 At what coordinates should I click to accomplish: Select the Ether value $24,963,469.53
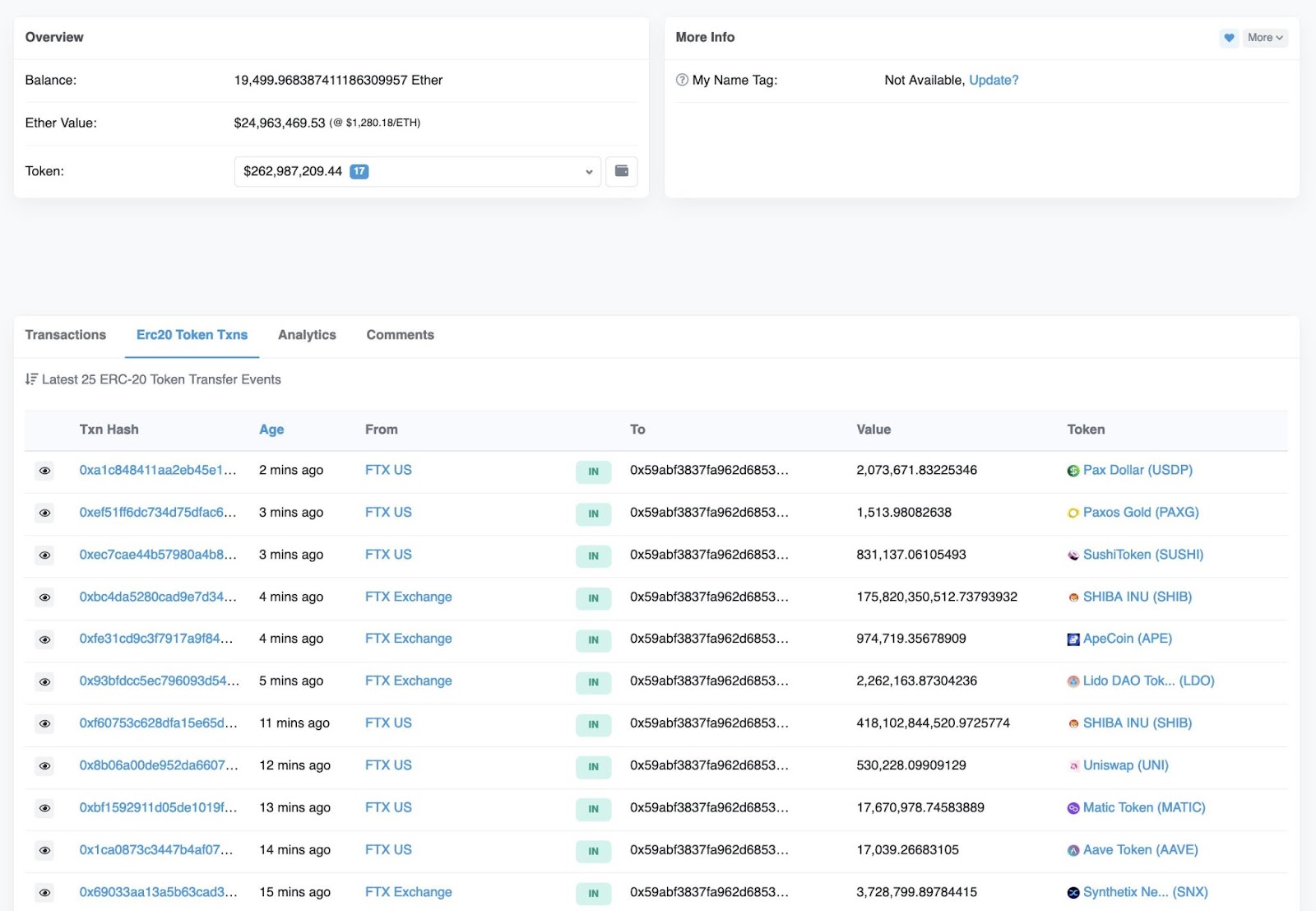[x=280, y=123]
